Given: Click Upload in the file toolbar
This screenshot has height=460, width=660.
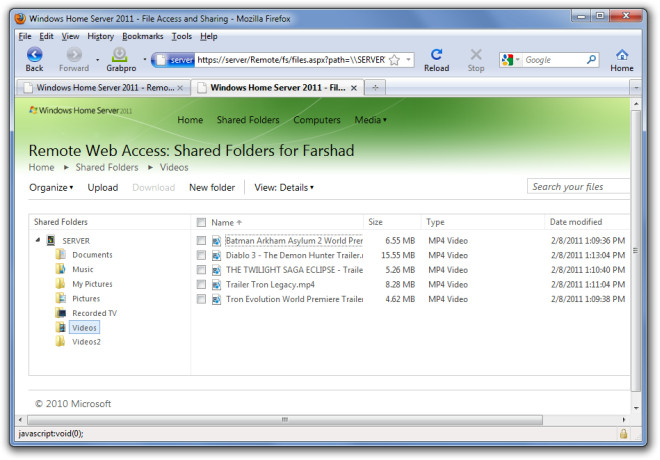Looking at the screenshot, I should click(103, 188).
